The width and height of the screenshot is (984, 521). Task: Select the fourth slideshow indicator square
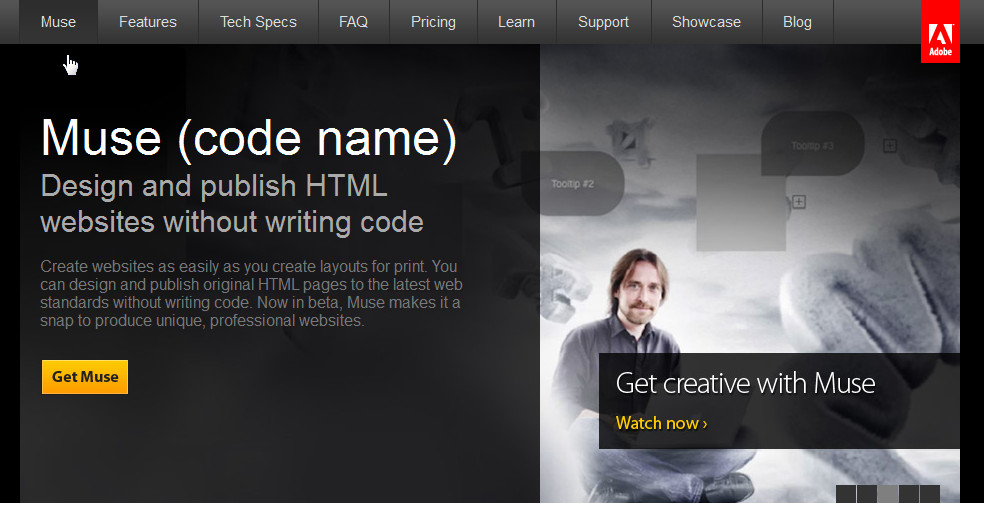point(909,494)
